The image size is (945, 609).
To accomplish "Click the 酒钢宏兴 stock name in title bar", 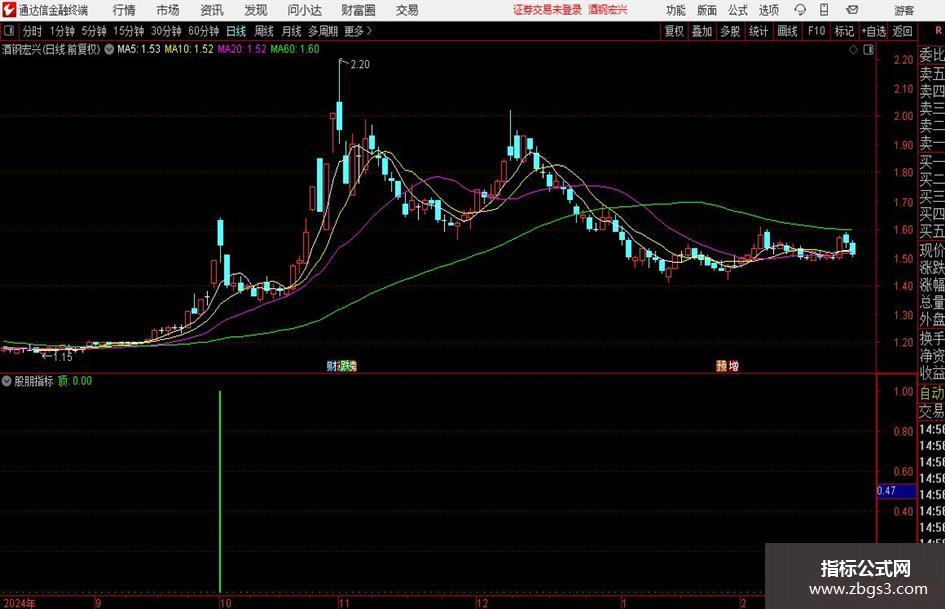I will click(x=608, y=10).
